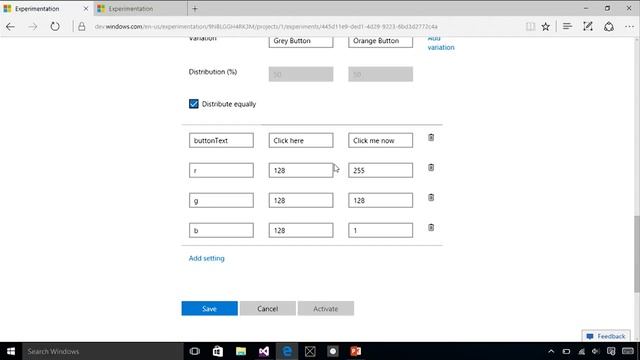The height and width of the screenshot is (360, 640).
Task: Open the touch keyboard from tray
Action: 628,351
